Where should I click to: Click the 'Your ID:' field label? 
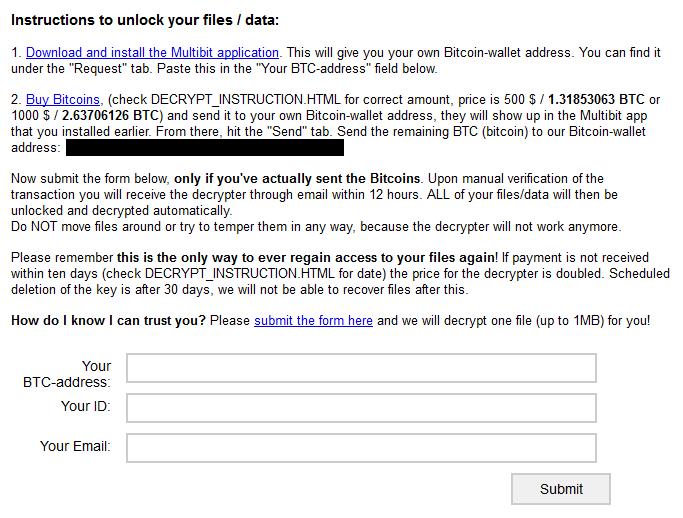[x=85, y=406]
